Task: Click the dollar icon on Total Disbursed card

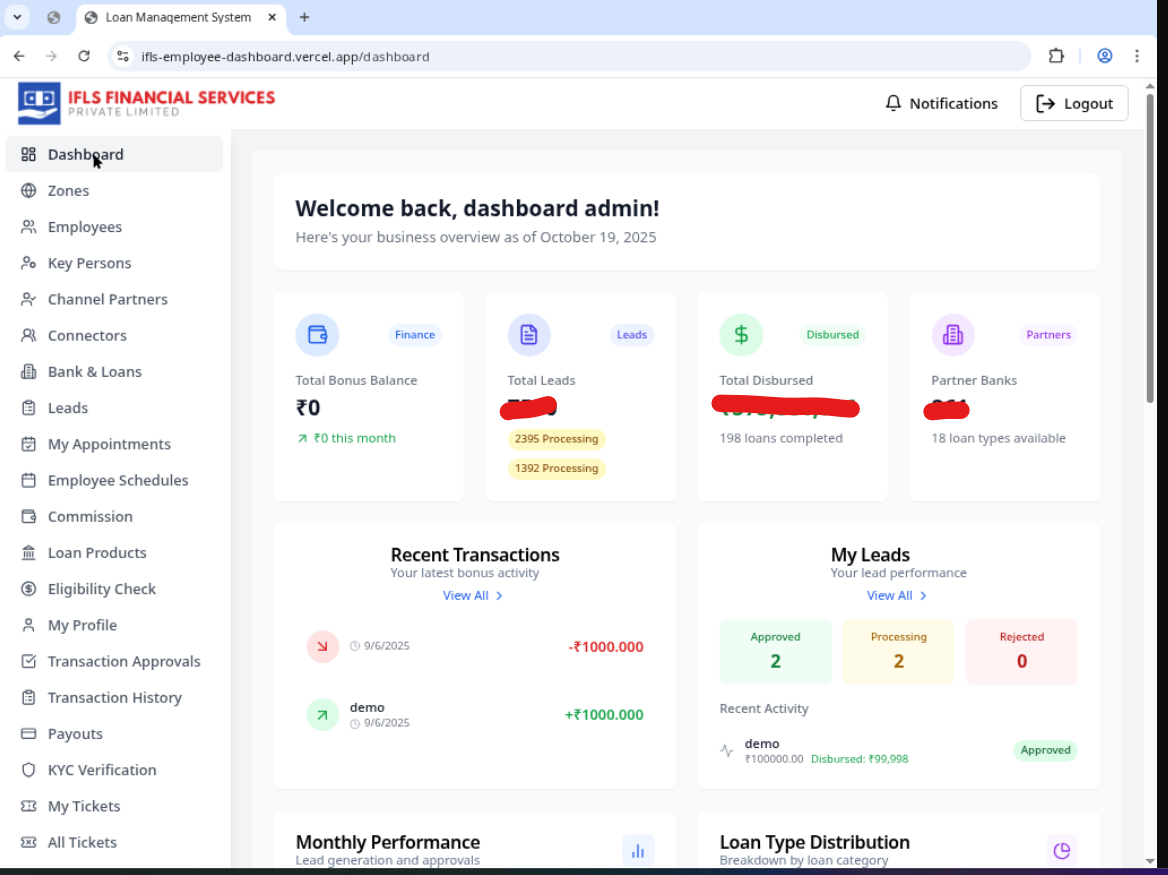Action: 741,335
